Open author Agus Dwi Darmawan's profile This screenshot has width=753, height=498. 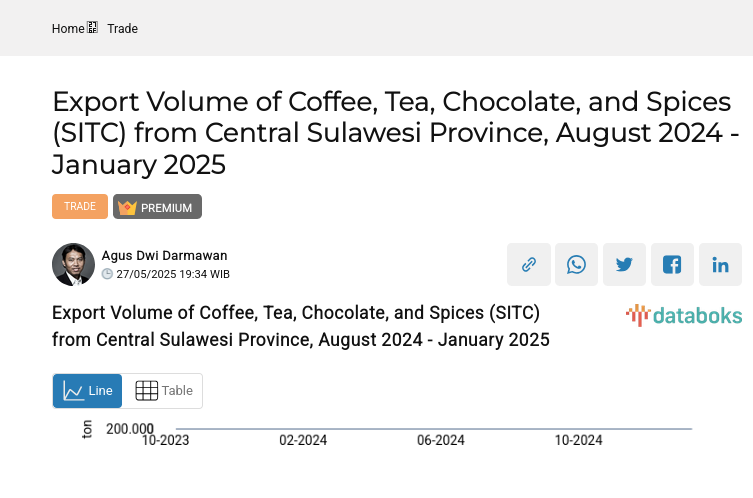[166, 255]
